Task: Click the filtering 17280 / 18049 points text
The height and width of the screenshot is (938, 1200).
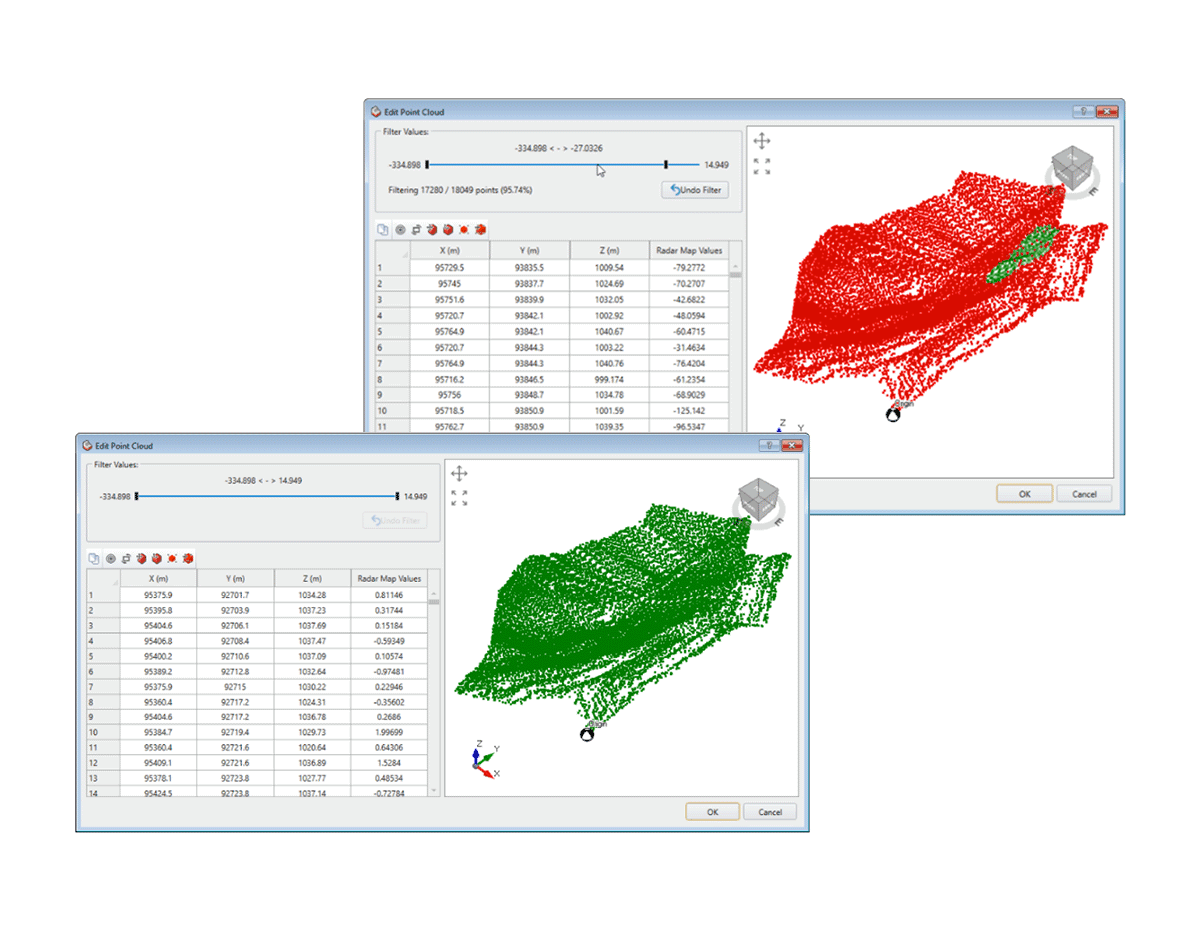Action: [460, 189]
